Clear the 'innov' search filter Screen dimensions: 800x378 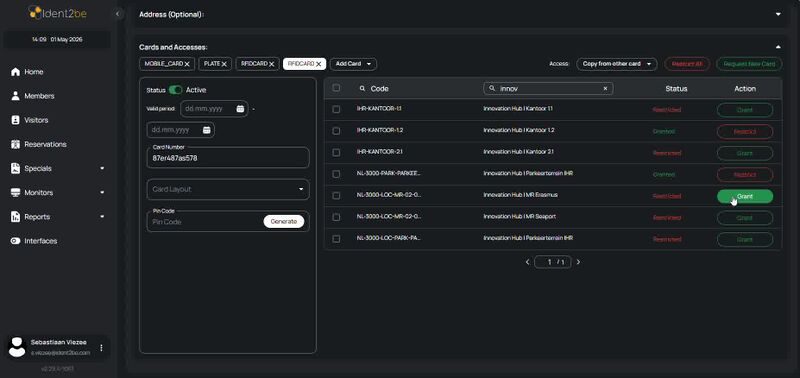pyautogui.click(x=606, y=89)
